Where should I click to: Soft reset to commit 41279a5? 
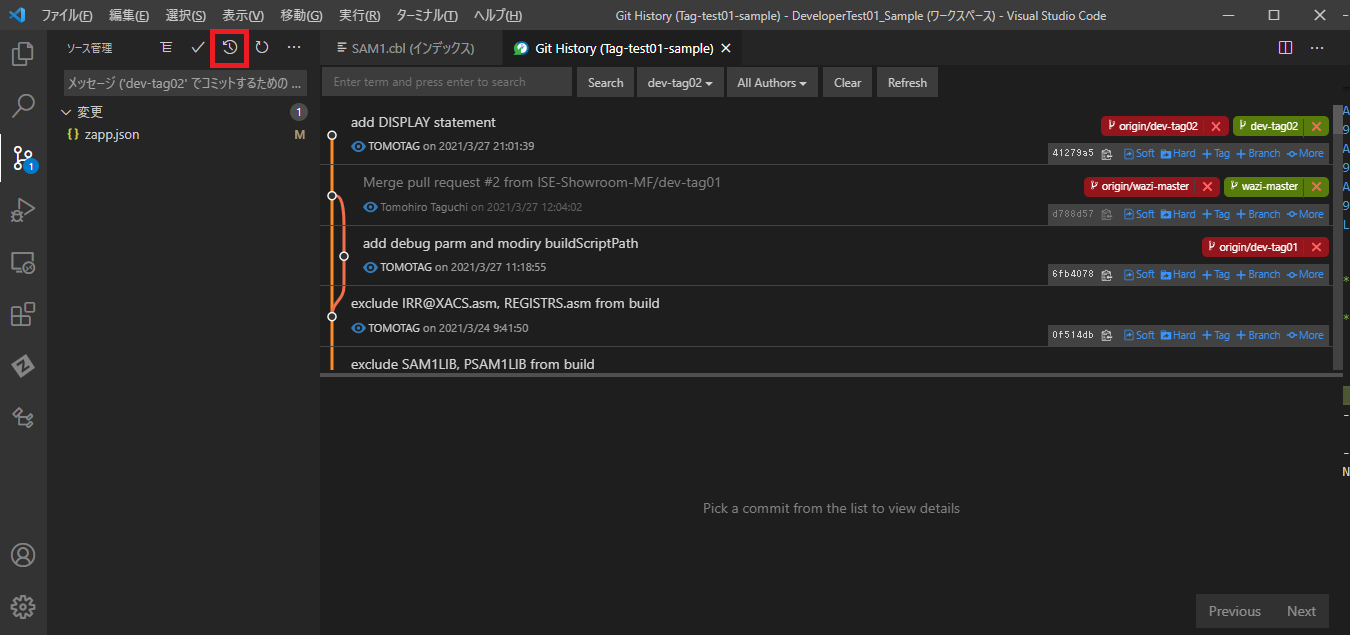coord(1139,154)
